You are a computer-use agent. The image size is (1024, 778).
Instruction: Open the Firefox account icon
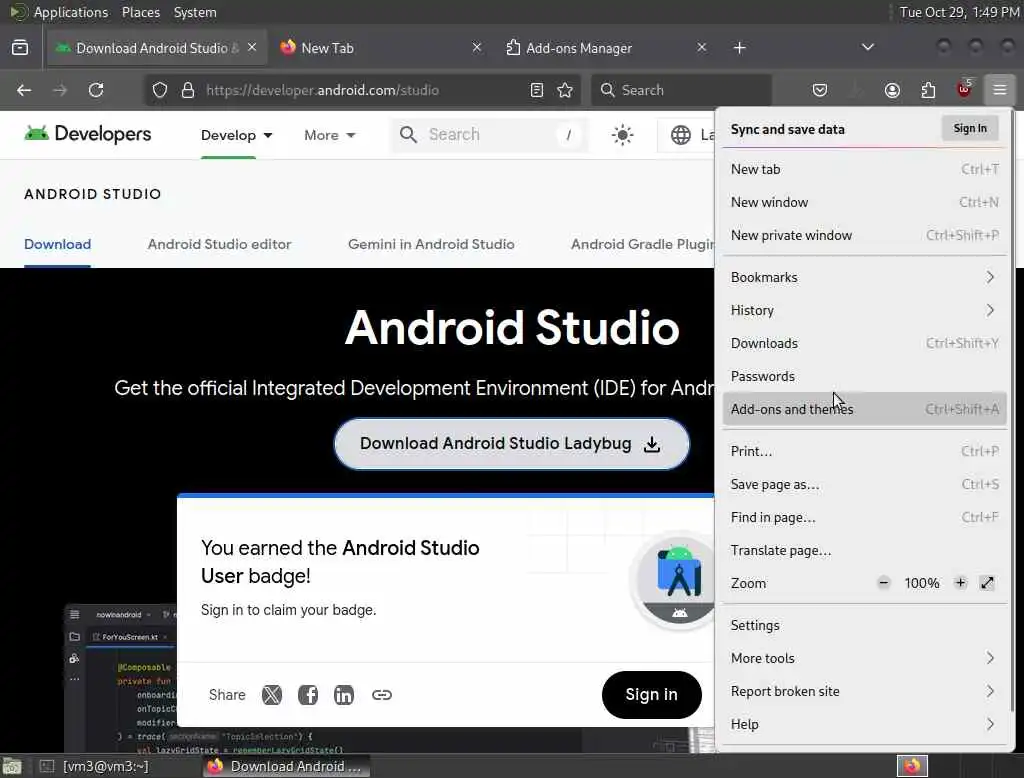(892, 90)
